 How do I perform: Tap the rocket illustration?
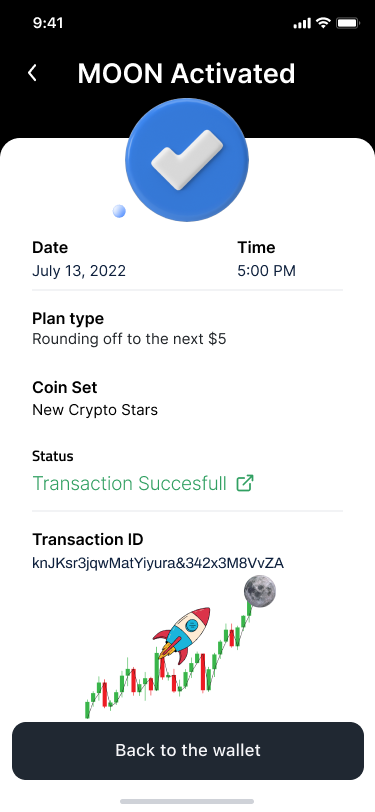coord(182,634)
